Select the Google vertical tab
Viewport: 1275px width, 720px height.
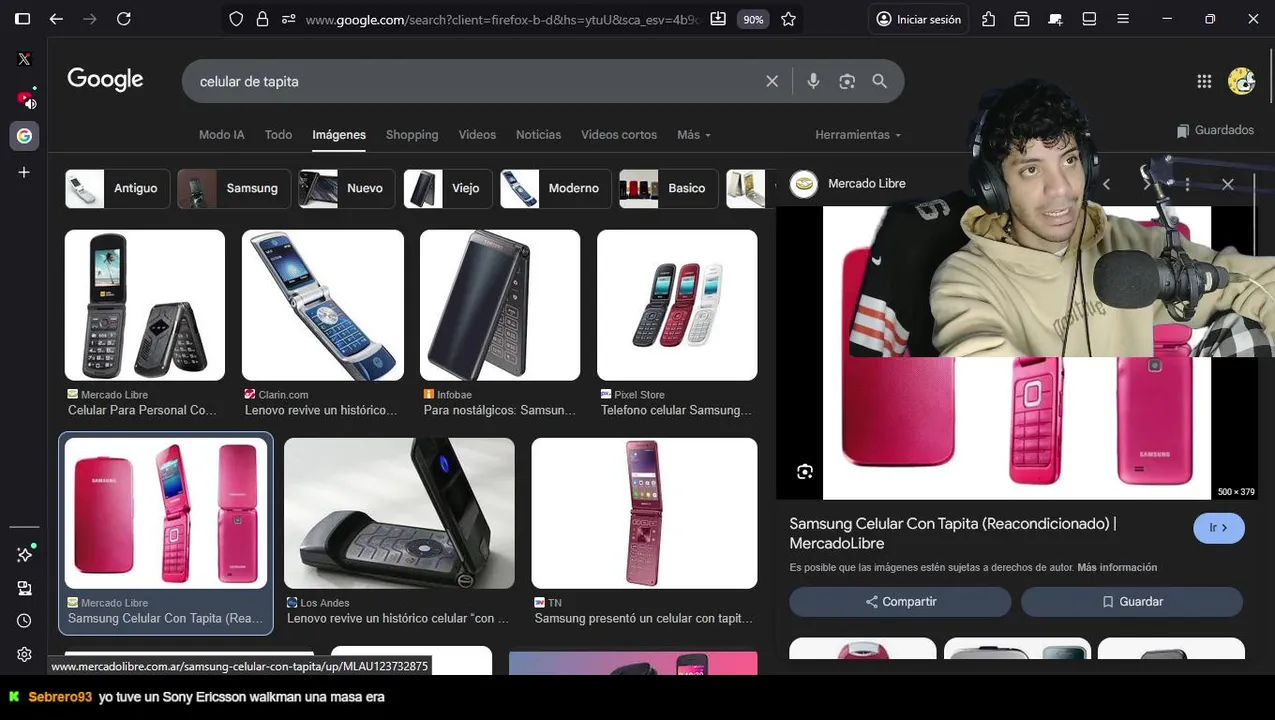(x=24, y=136)
